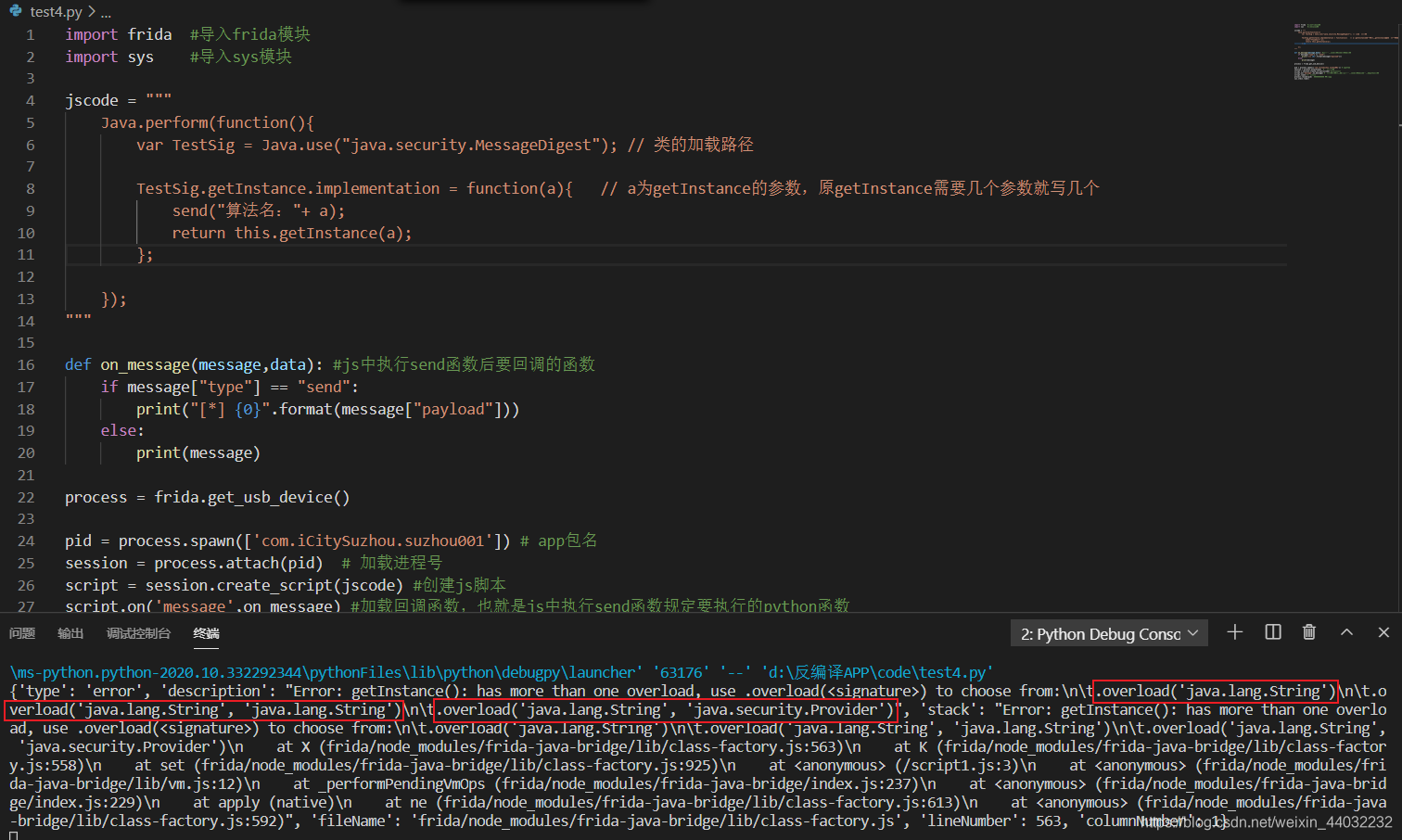Click 'print(message)' on line 20
The height and width of the screenshot is (840, 1402).
198,453
